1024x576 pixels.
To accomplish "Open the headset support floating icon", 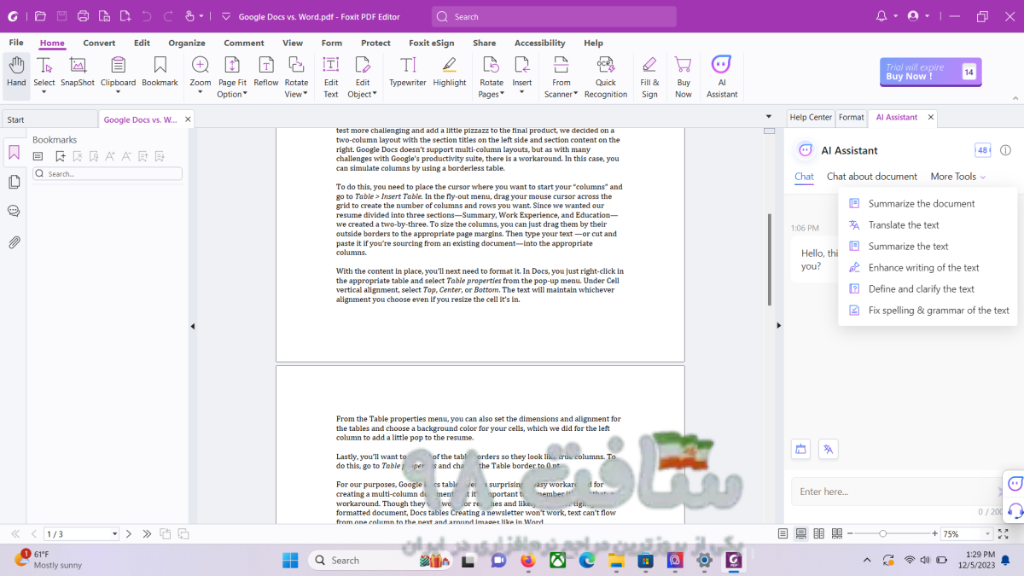I will coord(1015,510).
